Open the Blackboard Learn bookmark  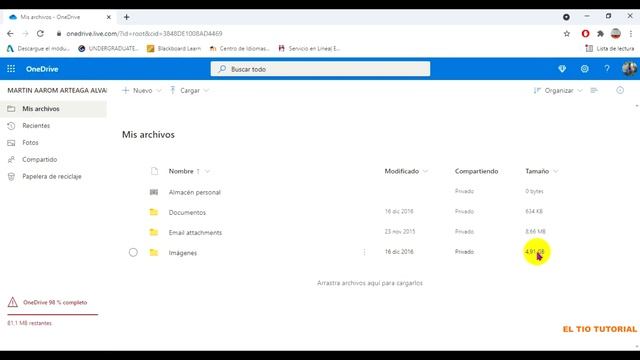(x=174, y=48)
